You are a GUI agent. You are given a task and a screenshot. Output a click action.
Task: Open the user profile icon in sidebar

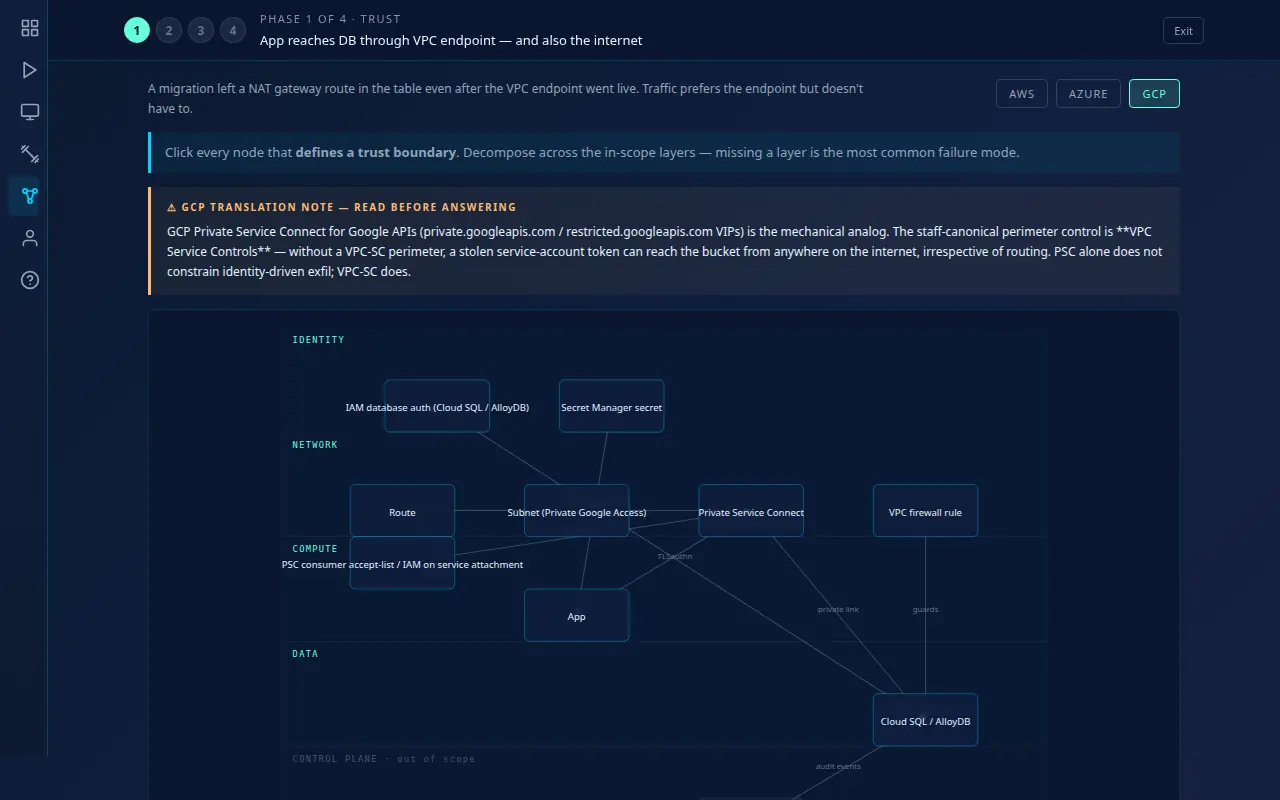(x=30, y=238)
